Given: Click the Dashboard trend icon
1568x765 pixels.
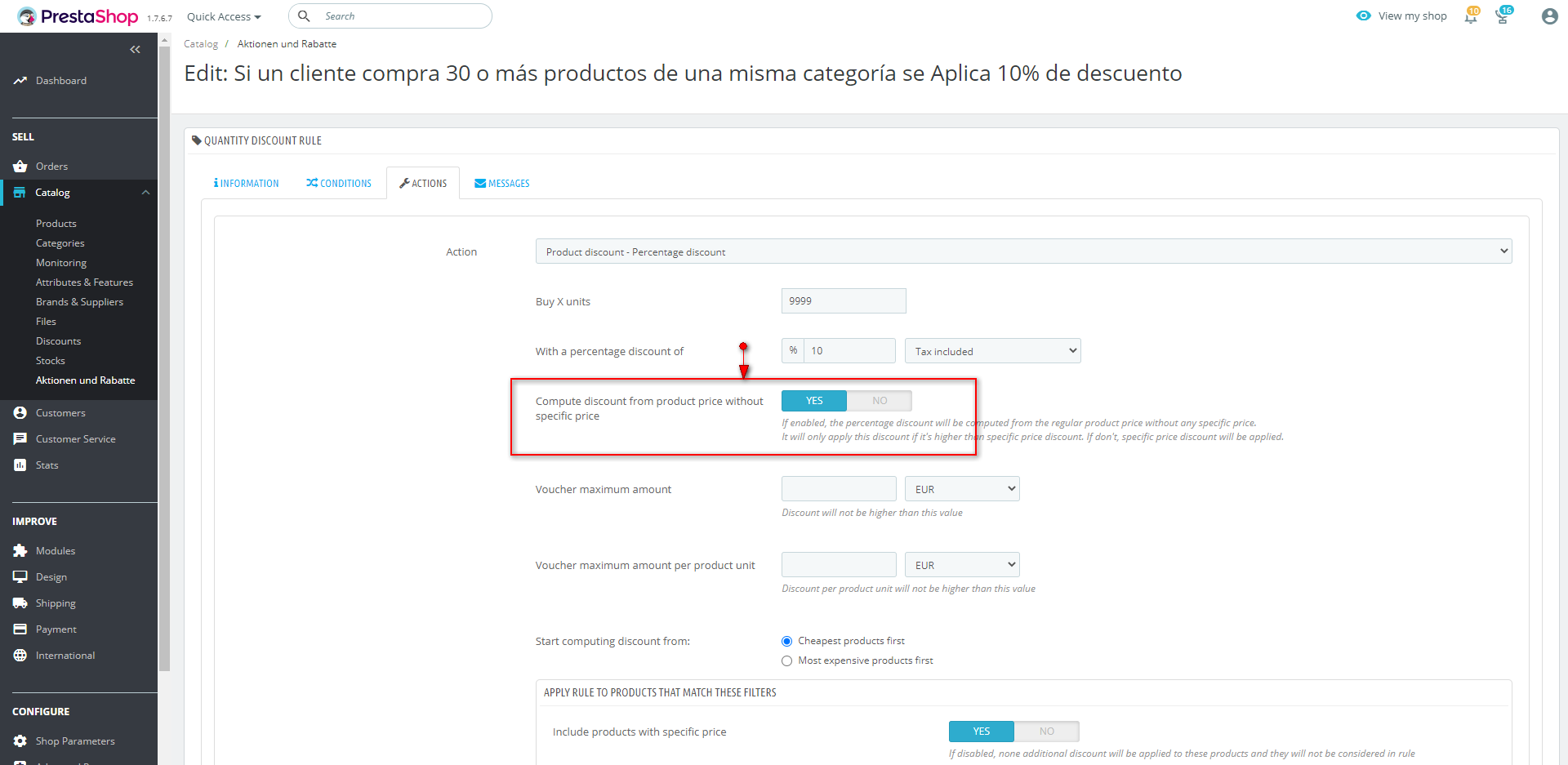Looking at the screenshot, I should click(x=20, y=81).
